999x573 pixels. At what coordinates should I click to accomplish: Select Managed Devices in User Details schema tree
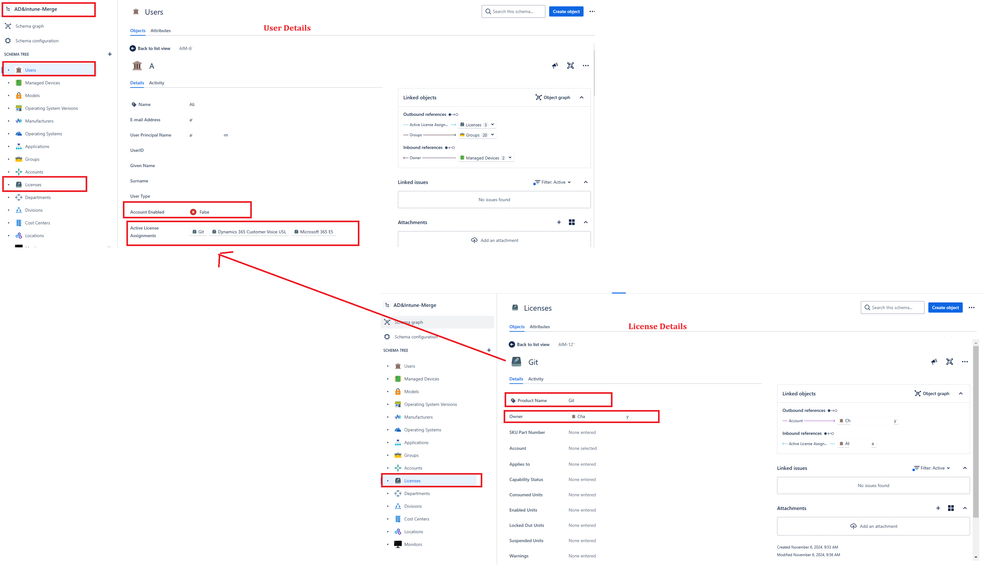point(42,83)
